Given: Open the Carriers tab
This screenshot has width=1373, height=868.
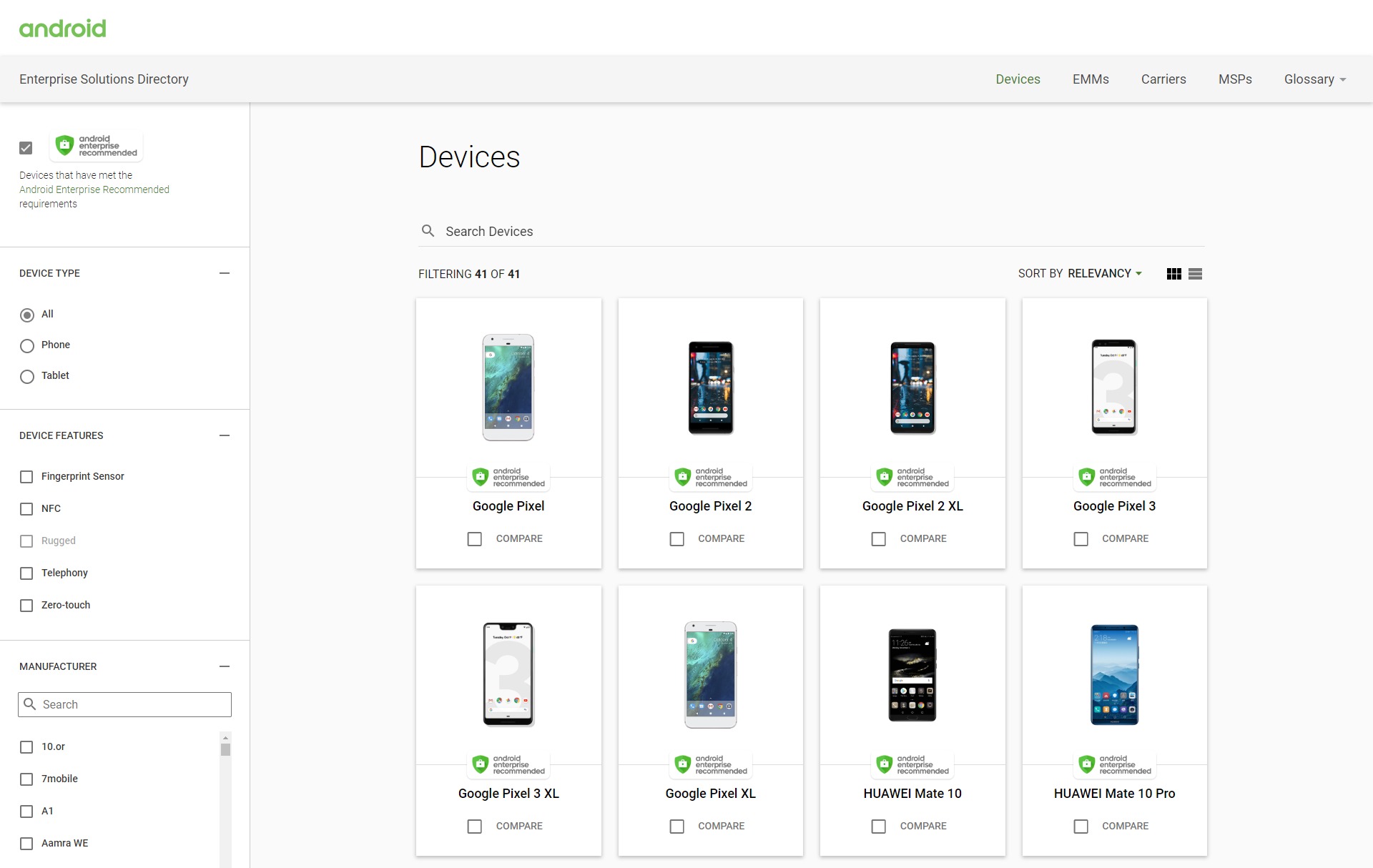Looking at the screenshot, I should [1163, 79].
